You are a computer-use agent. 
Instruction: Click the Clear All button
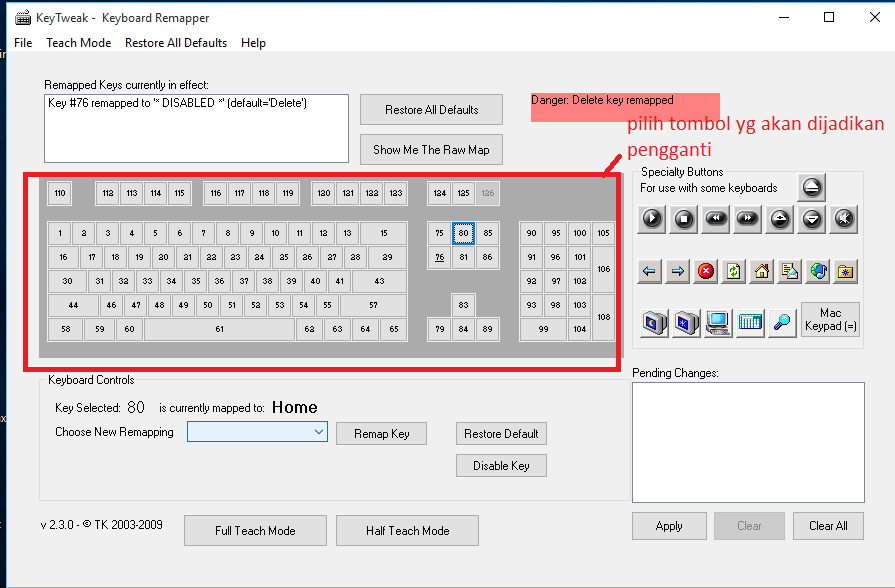828,526
